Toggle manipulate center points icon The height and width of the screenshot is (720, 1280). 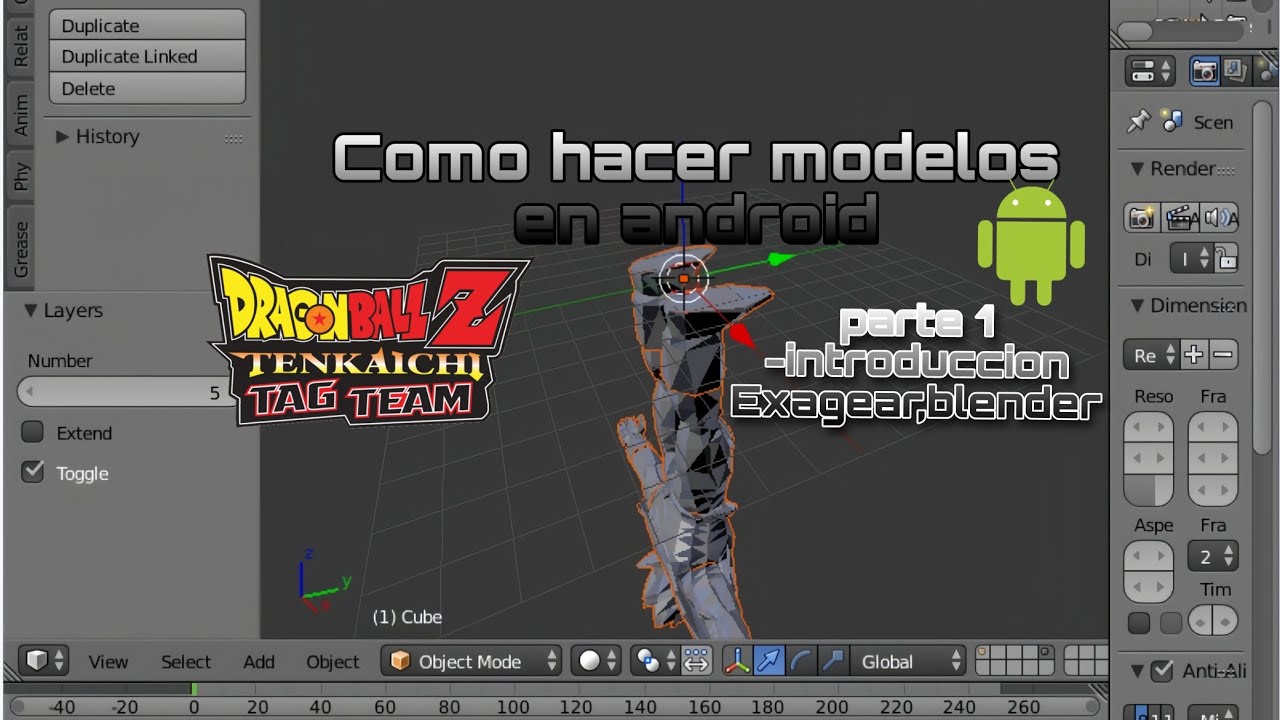697,661
